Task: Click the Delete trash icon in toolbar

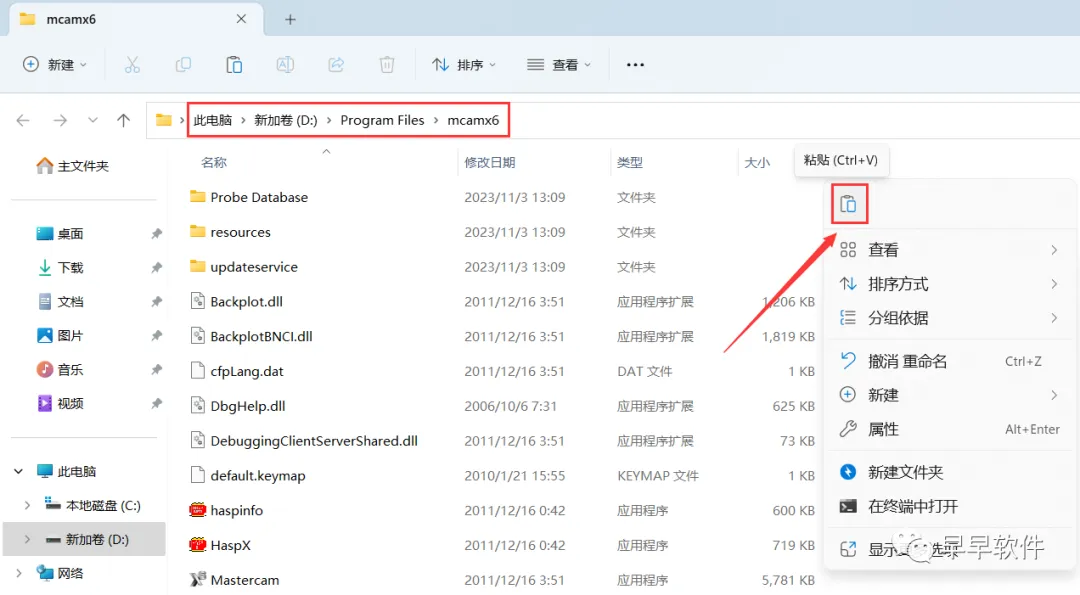Action: point(386,65)
